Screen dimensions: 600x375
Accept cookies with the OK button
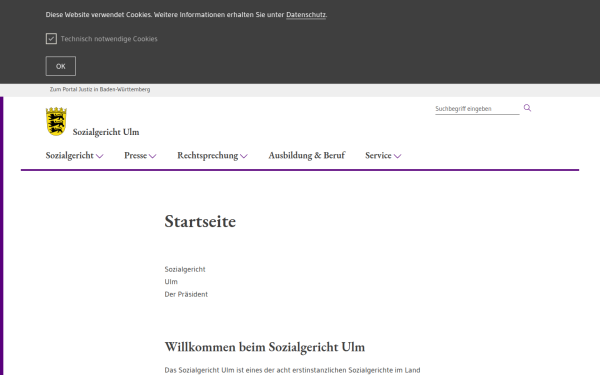(x=61, y=66)
